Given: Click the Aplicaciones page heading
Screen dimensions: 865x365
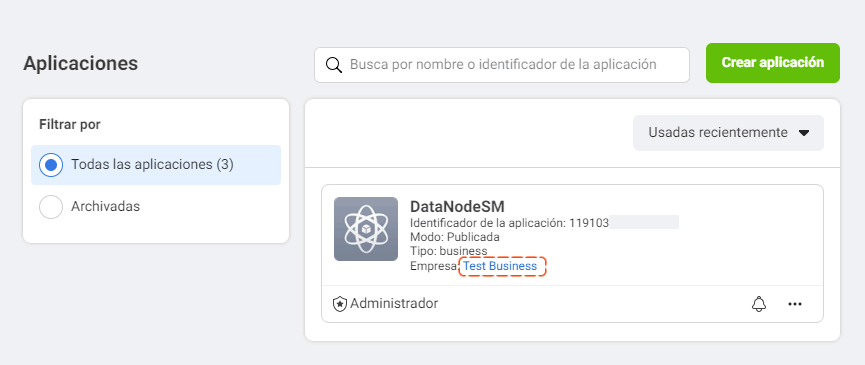Looking at the screenshot, I should pos(81,63).
